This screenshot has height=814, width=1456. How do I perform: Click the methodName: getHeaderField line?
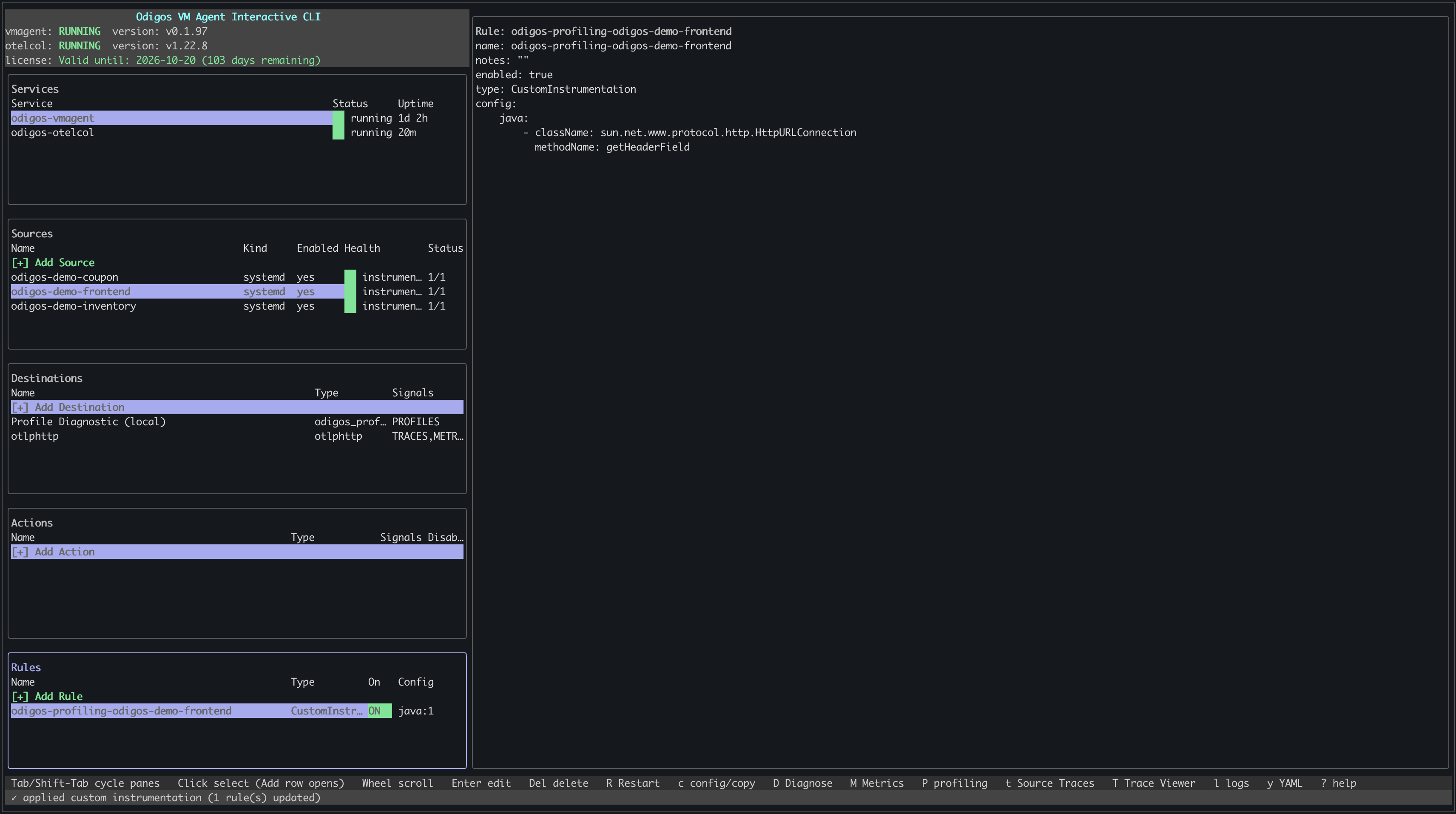pyautogui.click(x=612, y=148)
